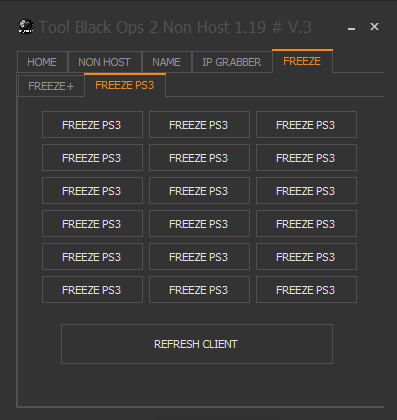Click first row, right FREEZE PS3 button
Screen dimensions: 397x420
306,125
